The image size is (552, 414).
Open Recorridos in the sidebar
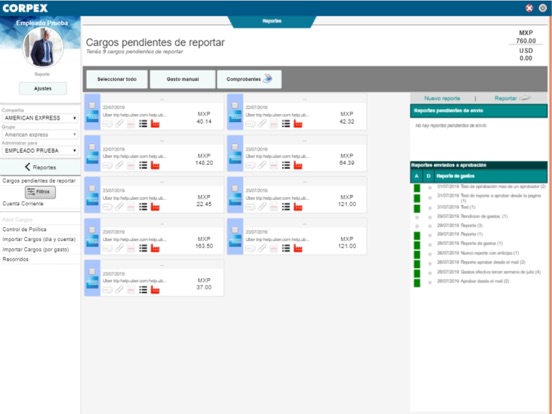[x=15, y=259]
